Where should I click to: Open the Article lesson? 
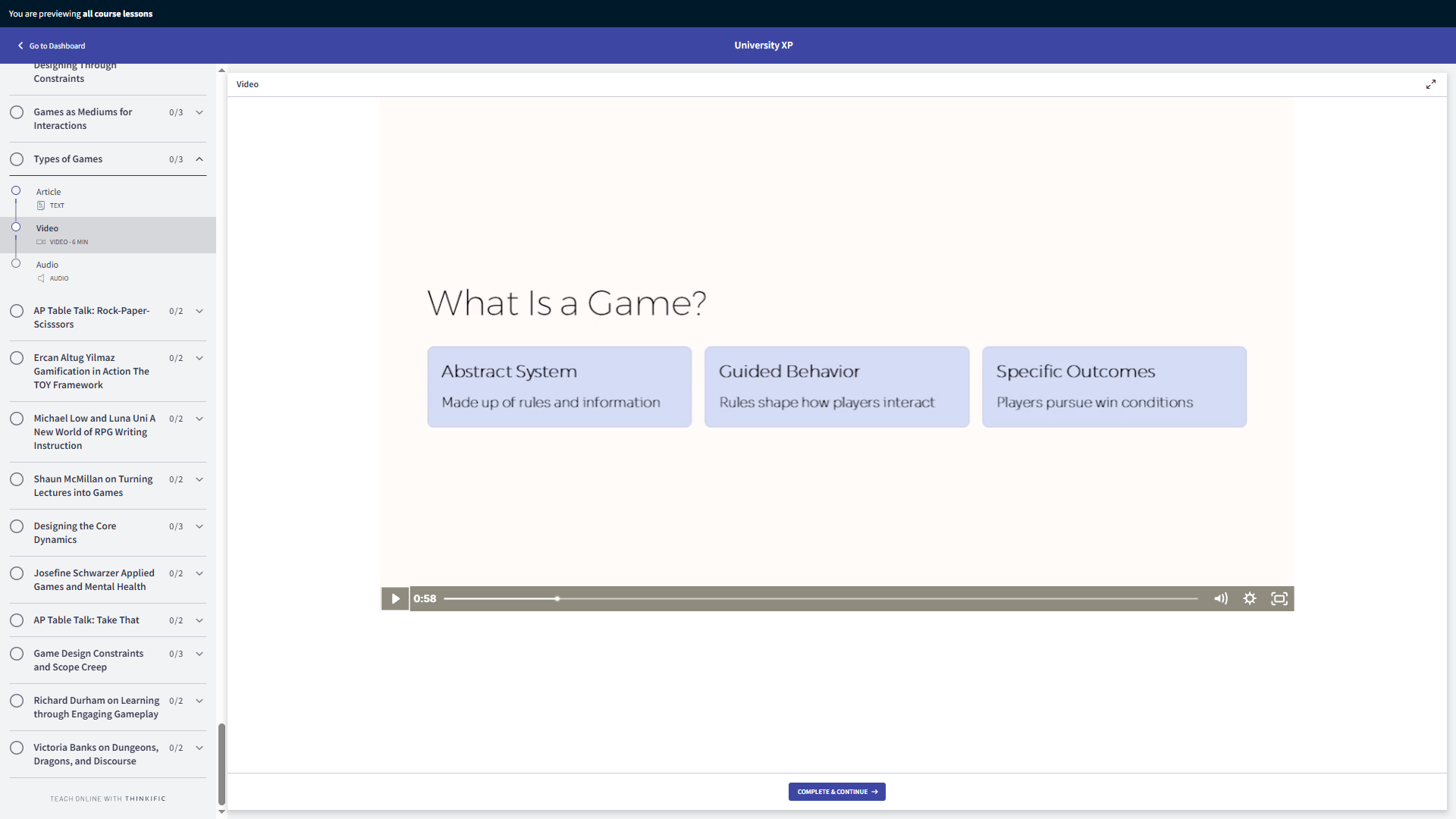(x=49, y=192)
